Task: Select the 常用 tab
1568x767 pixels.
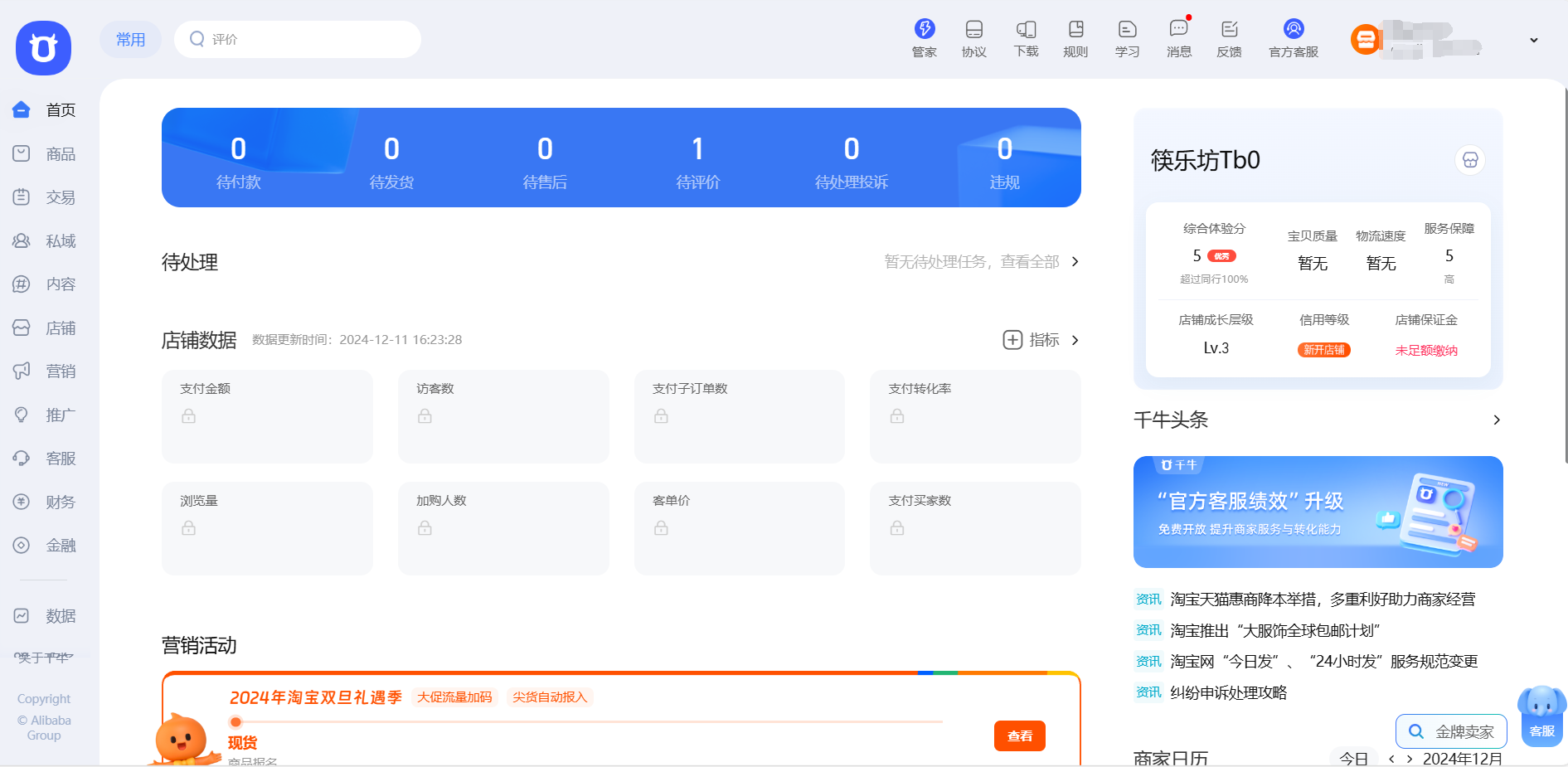Action: click(131, 39)
